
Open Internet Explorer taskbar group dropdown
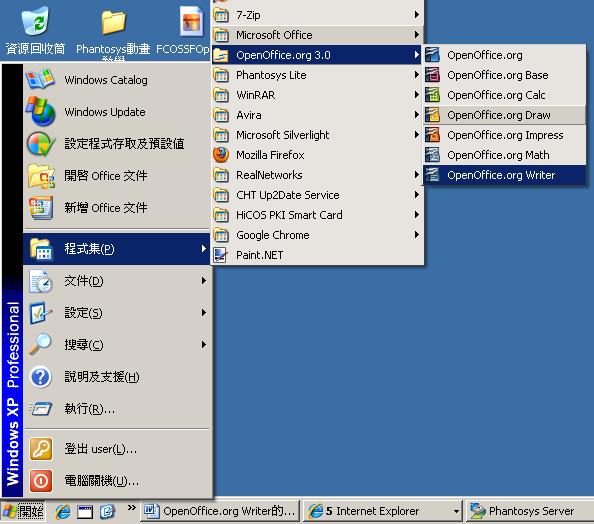click(456, 511)
